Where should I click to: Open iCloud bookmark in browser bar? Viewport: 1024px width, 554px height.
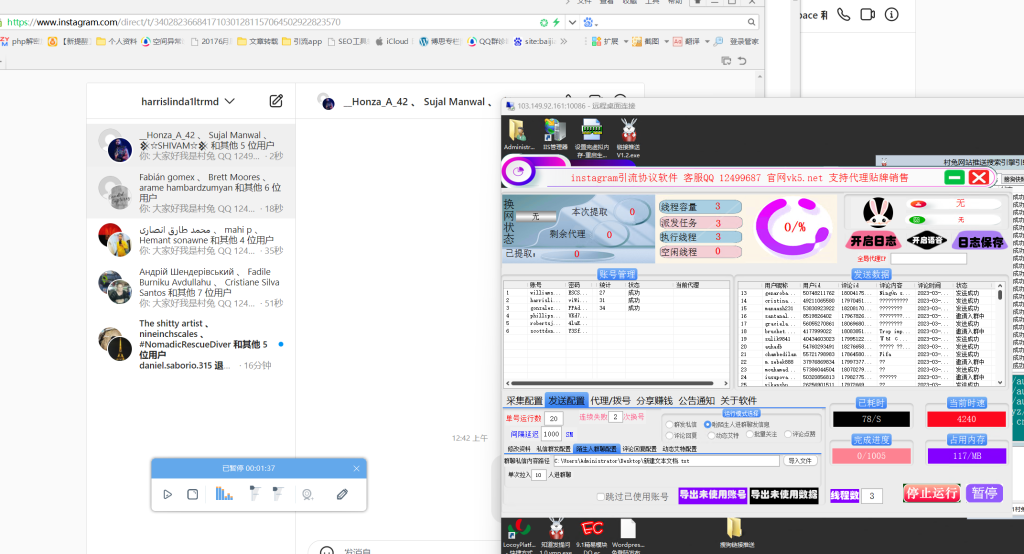392,41
